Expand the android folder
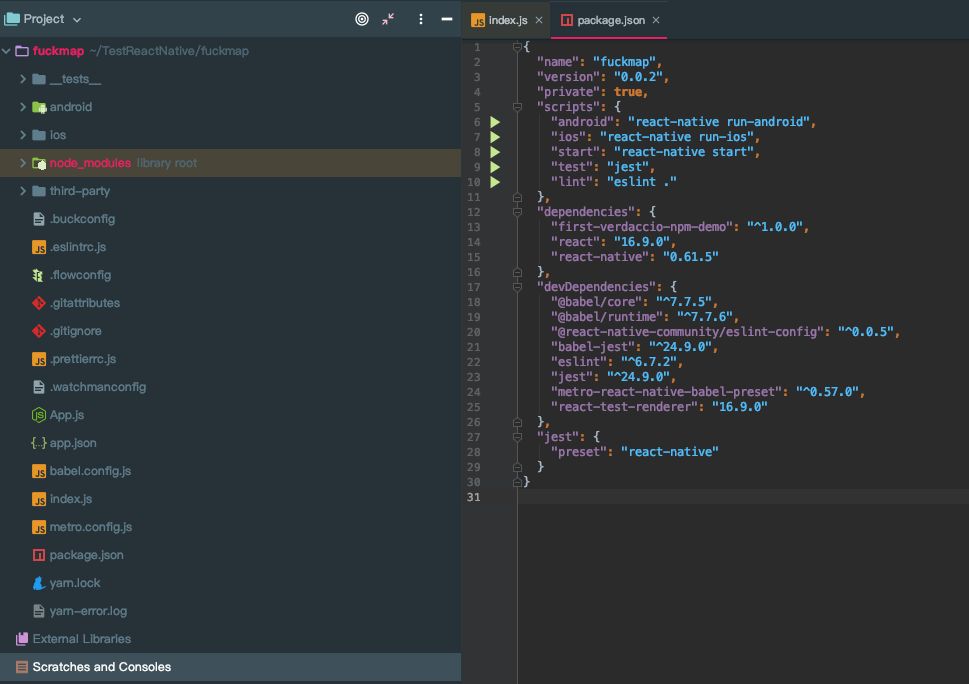This screenshot has width=969, height=684. pyautogui.click(x=23, y=107)
